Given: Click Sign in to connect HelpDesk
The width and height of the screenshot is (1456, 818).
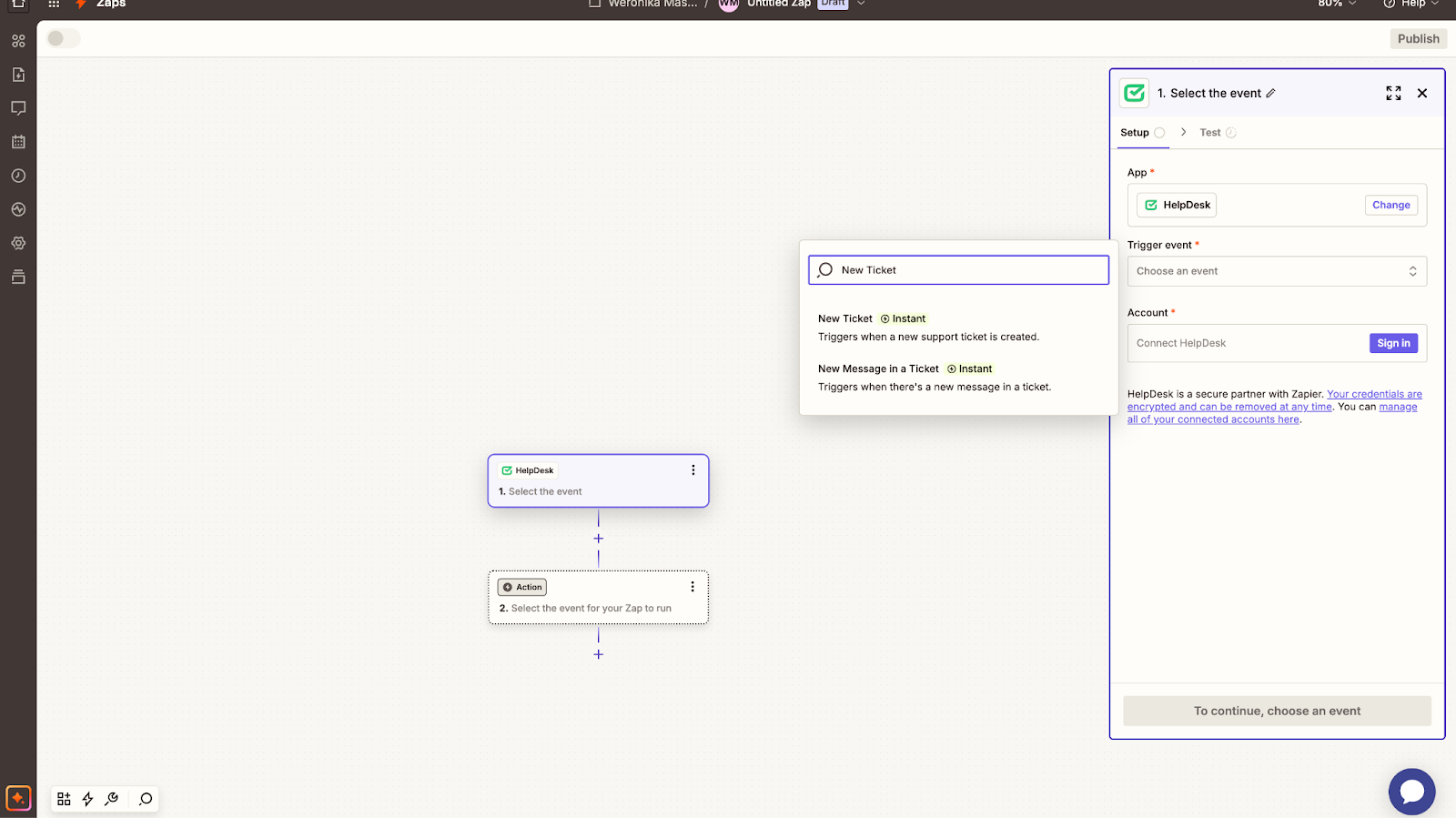Looking at the screenshot, I should [1393, 343].
